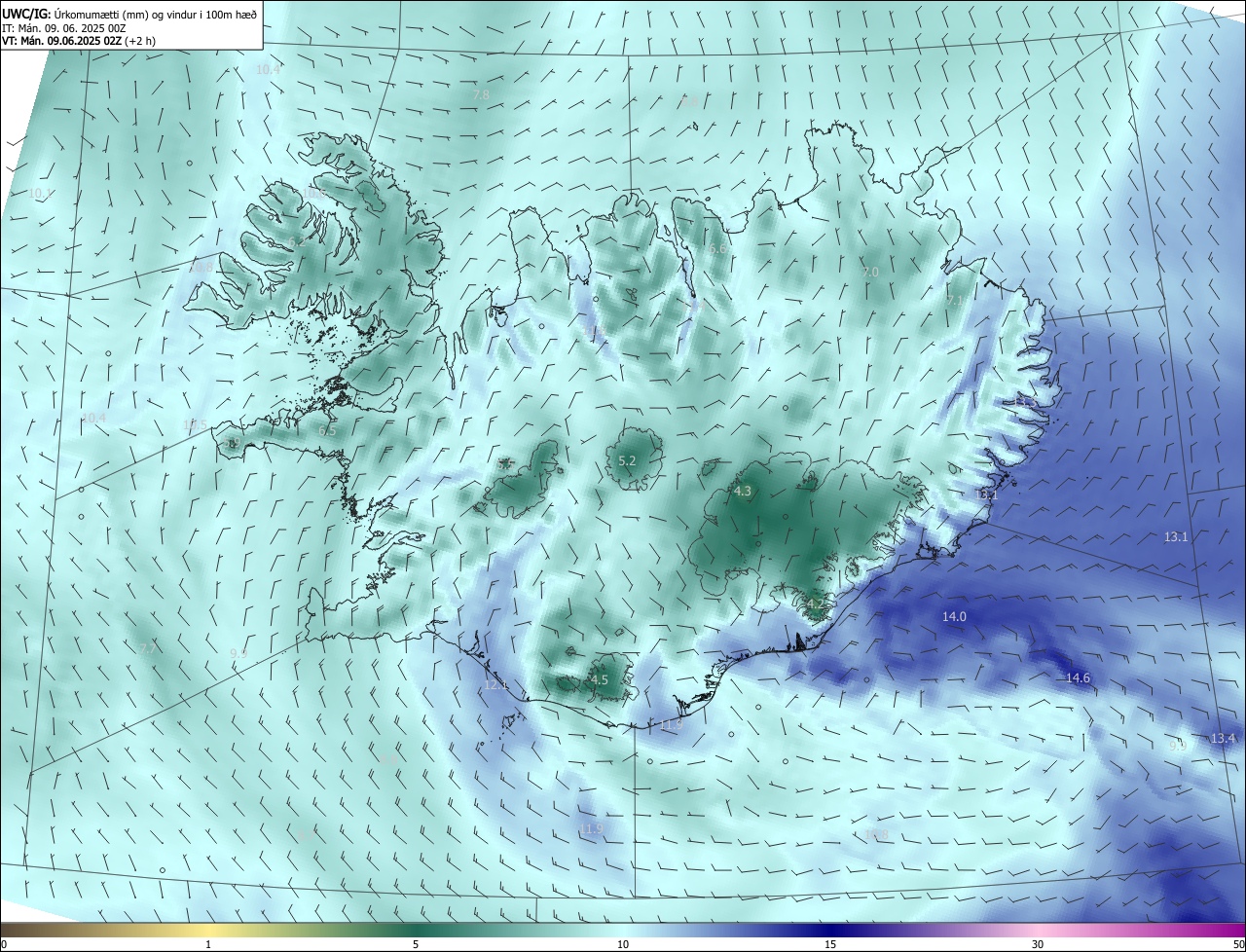Click the 'VT: Mán. 09.06.2025 02Z (+2 h)' line
This screenshot has width=1246, height=952.
tap(79, 41)
